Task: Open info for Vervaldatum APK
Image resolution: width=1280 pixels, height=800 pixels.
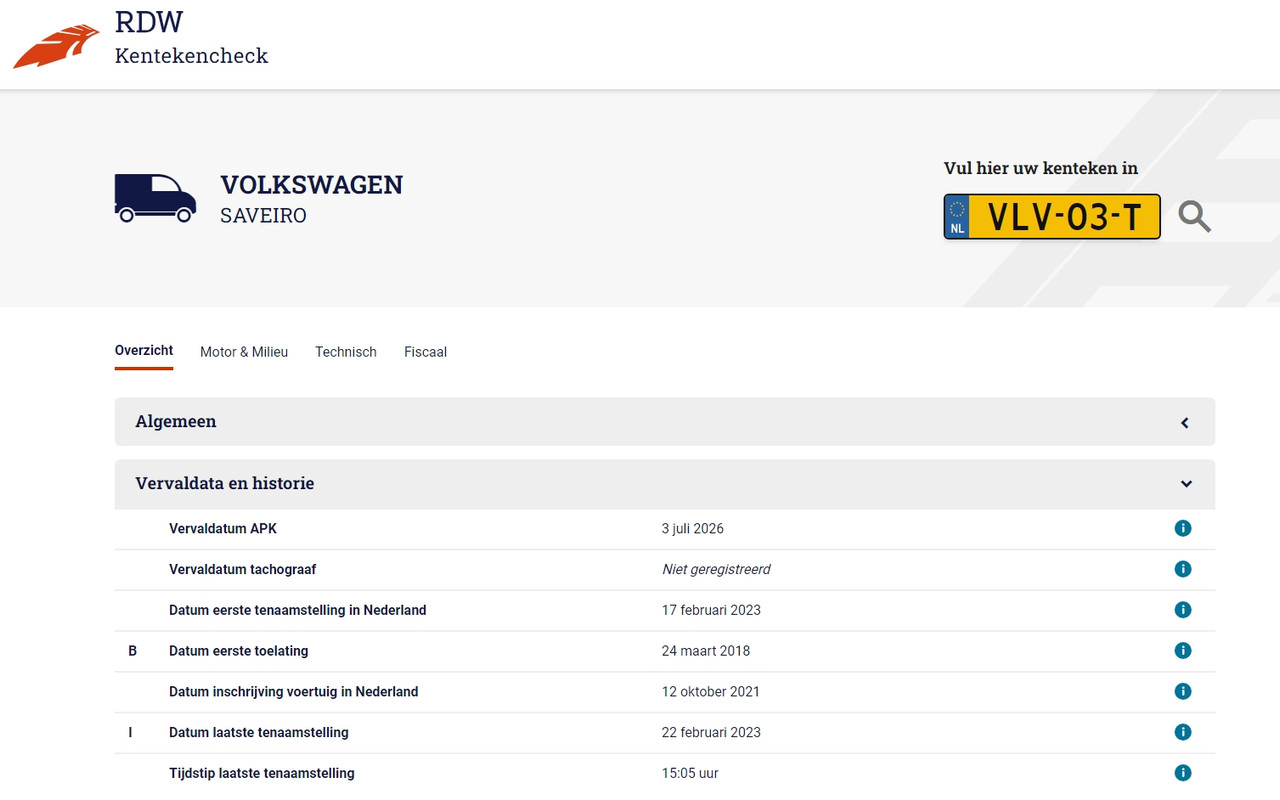Action: 1183,528
